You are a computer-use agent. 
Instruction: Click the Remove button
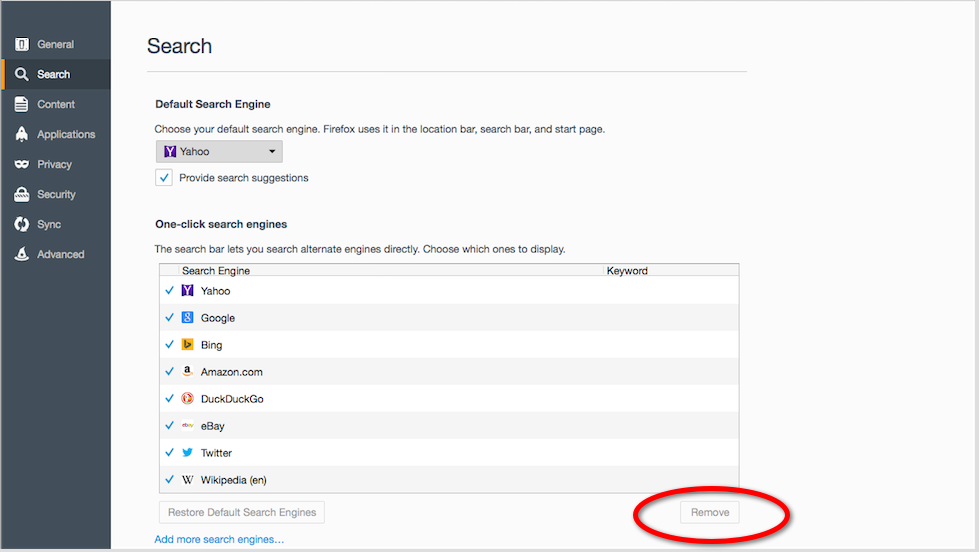pyautogui.click(x=710, y=512)
